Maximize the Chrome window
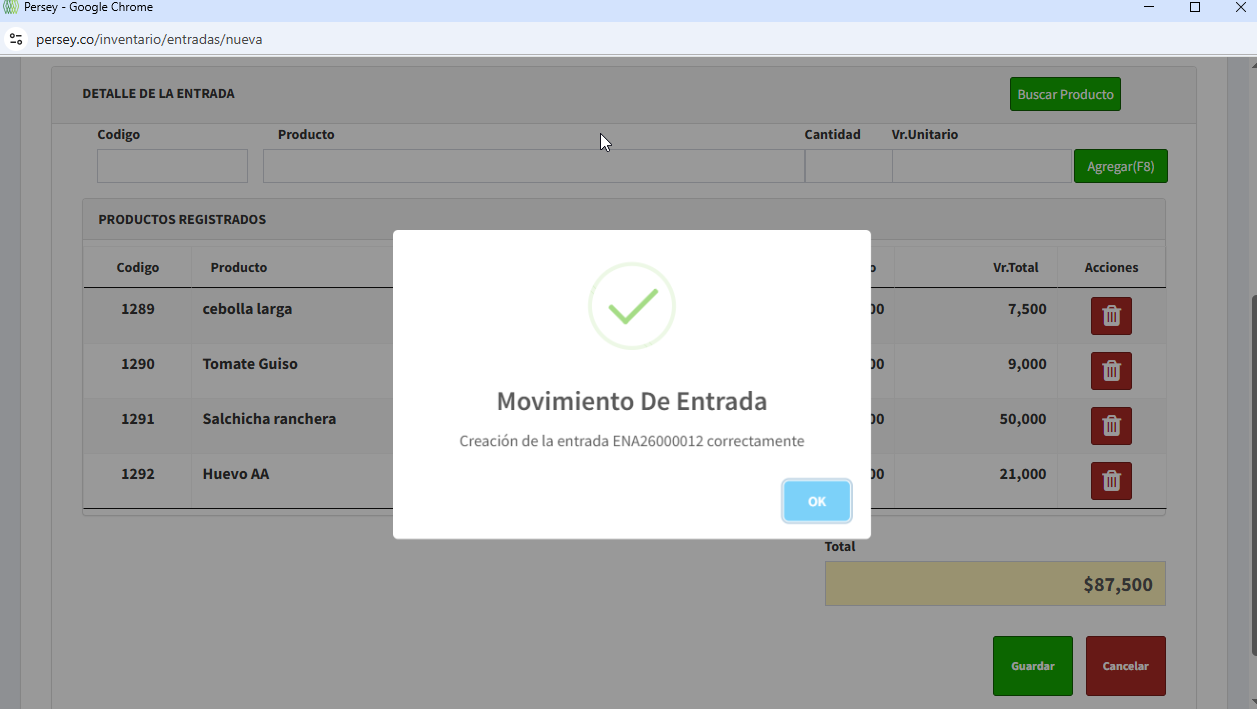The height and width of the screenshot is (709, 1257). tap(1194, 7)
